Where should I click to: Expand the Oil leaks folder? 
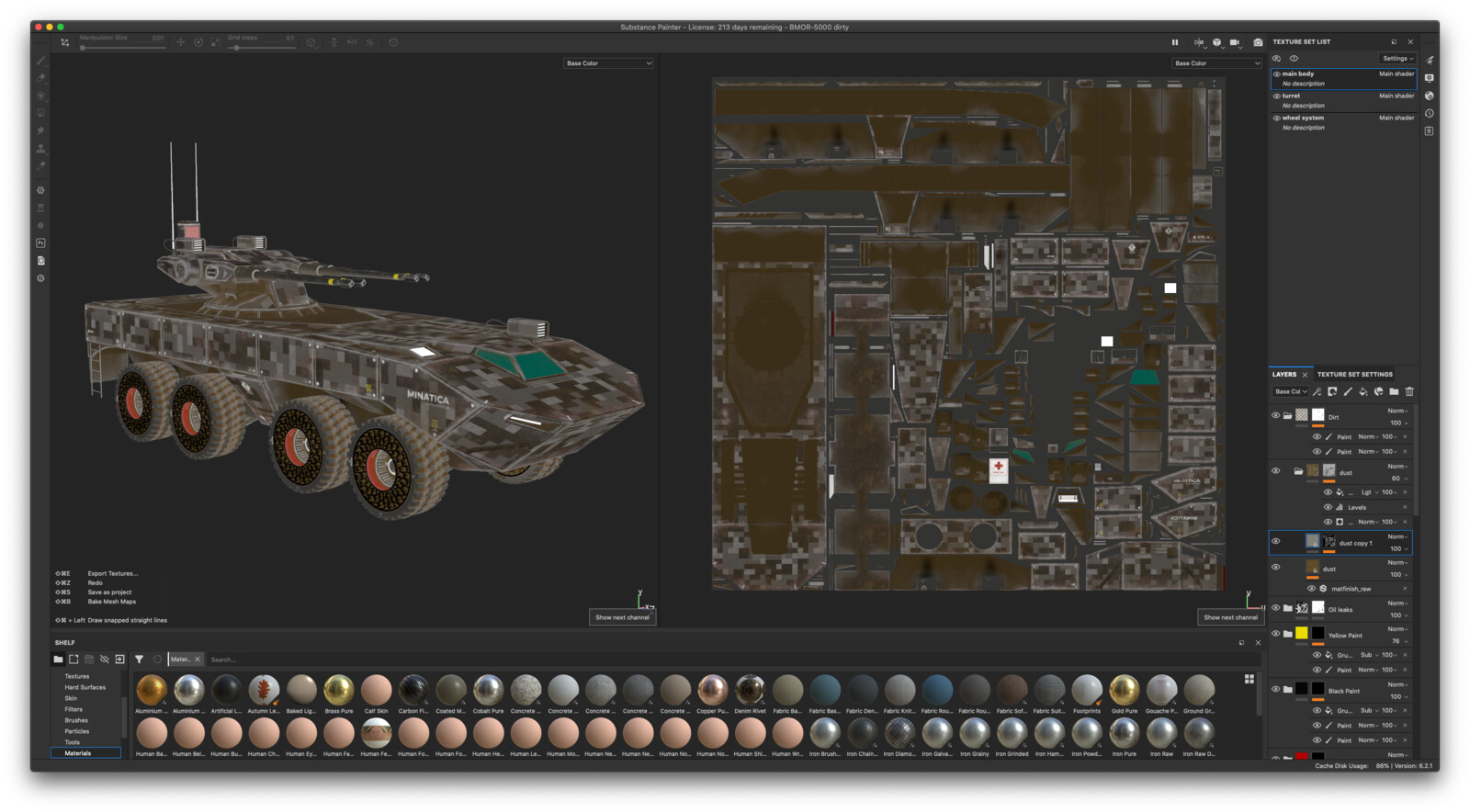(x=1288, y=608)
